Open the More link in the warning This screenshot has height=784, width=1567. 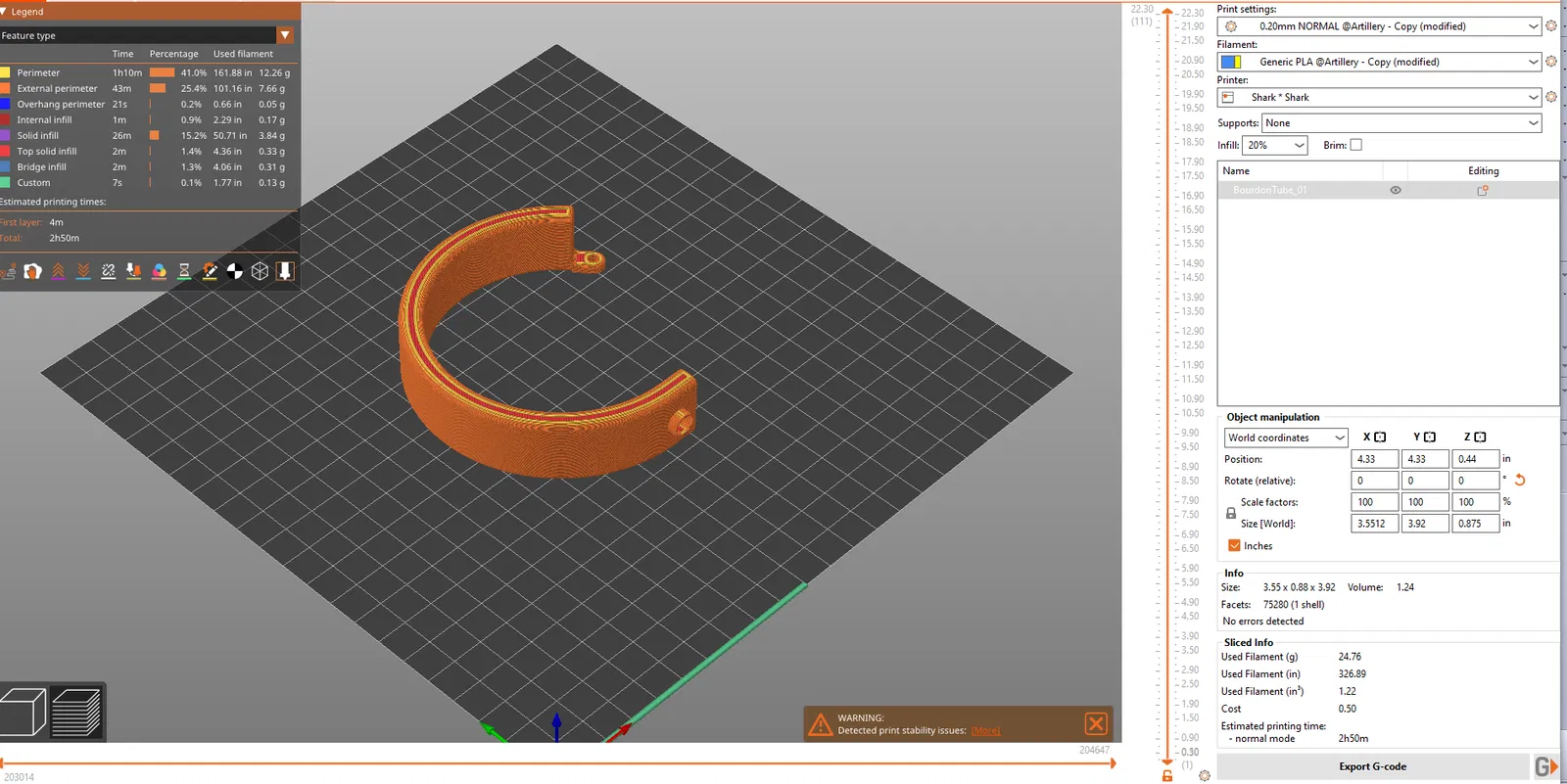[x=985, y=730]
